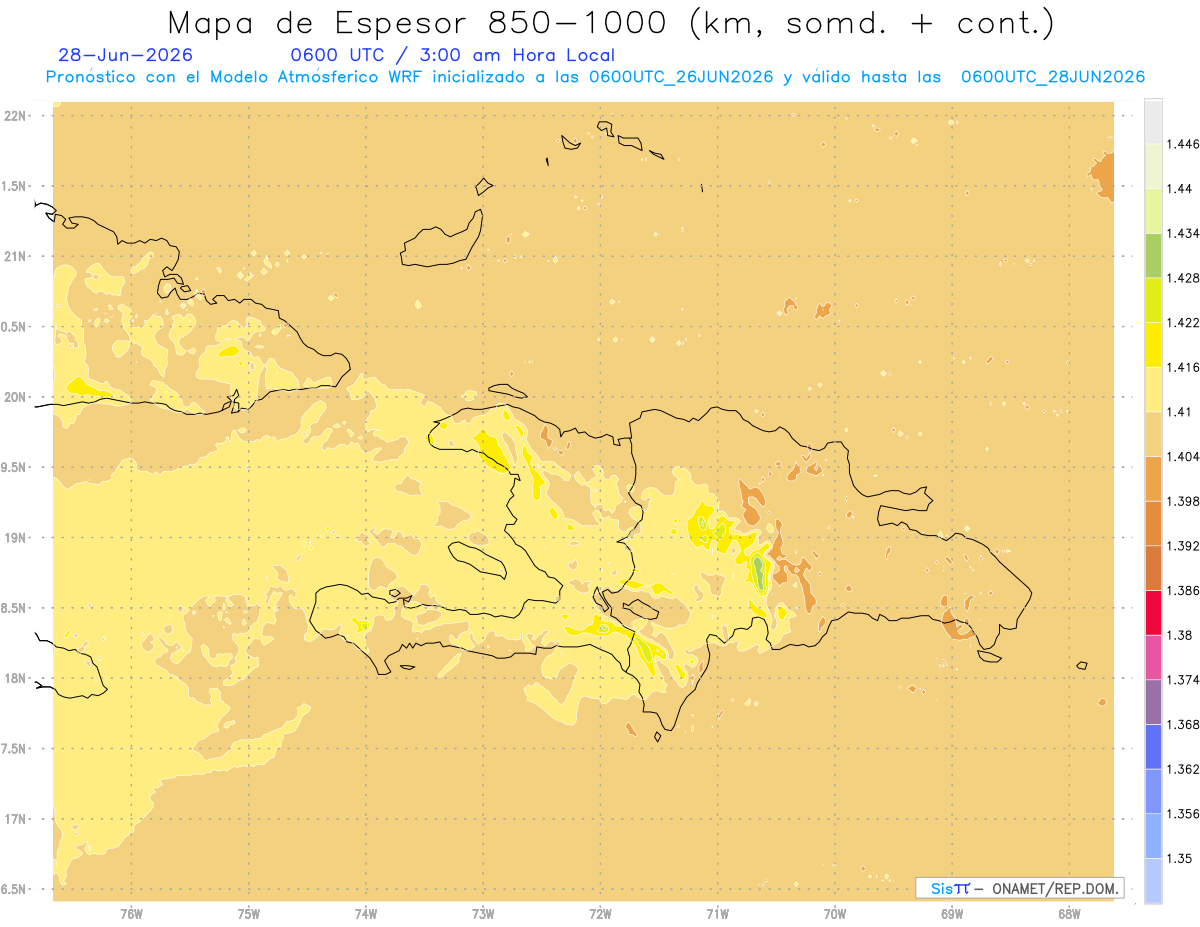Click the purple swatch between 1.374 and 1.368
Viewport: 1200px width, 927px height.
click(x=1153, y=702)
